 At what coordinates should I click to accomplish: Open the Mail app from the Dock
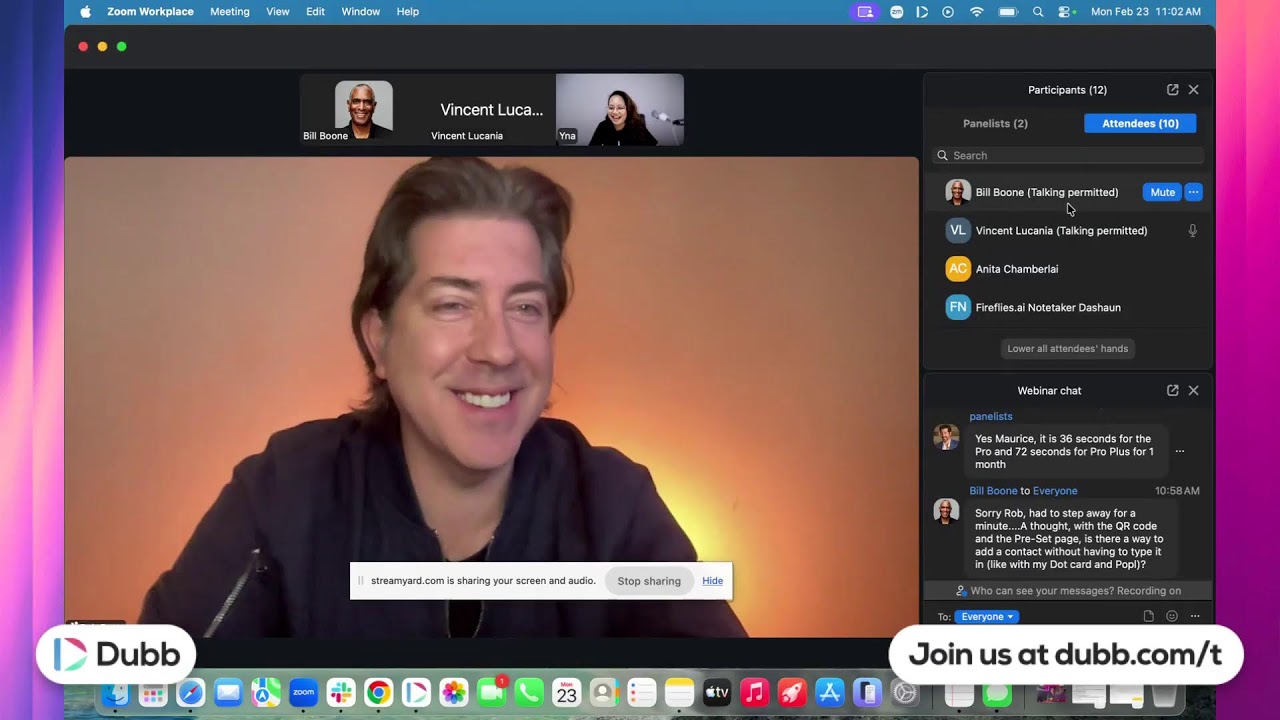(x=228, y=692)
